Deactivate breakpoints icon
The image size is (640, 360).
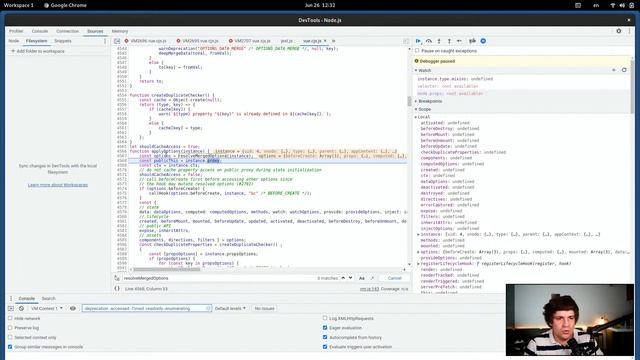[472, 41]
